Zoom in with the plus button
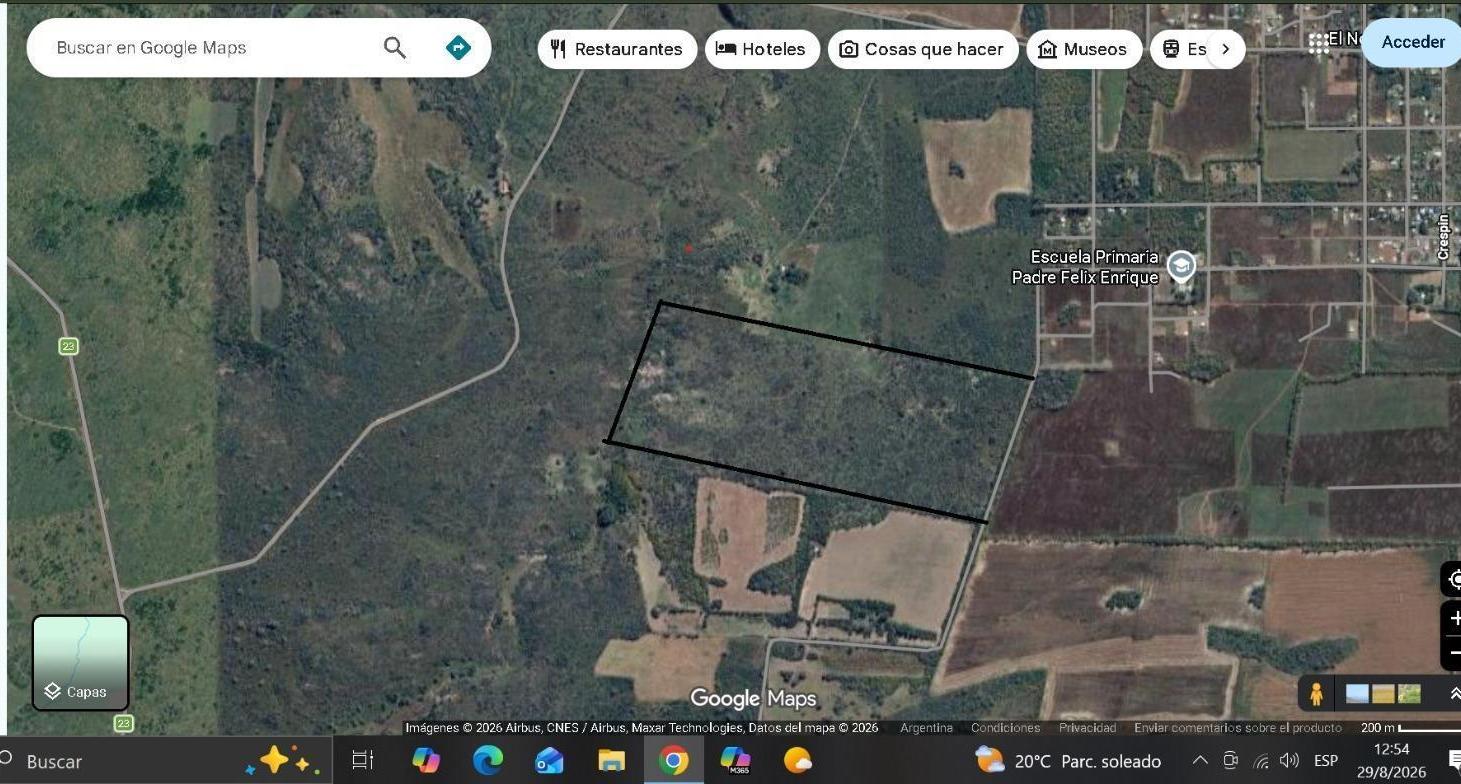The image size is (1461, 784). [x=1453, y=618]
